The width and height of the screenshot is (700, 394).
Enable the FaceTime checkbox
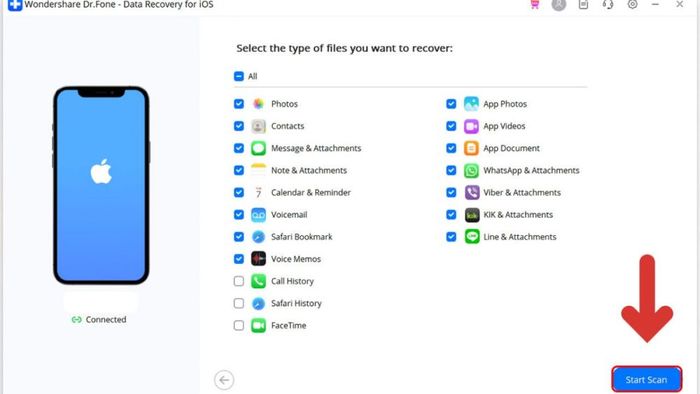[x=239, y=325]
